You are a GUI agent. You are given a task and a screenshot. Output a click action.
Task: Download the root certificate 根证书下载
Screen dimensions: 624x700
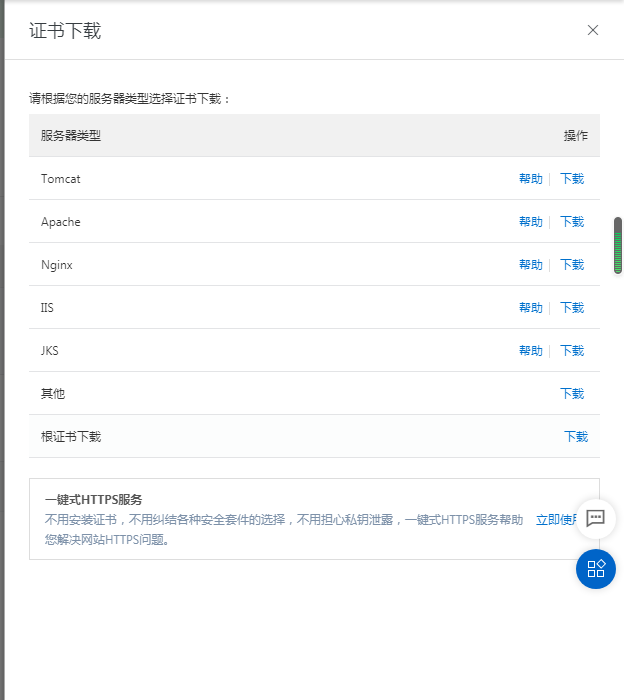click(576, 436)
